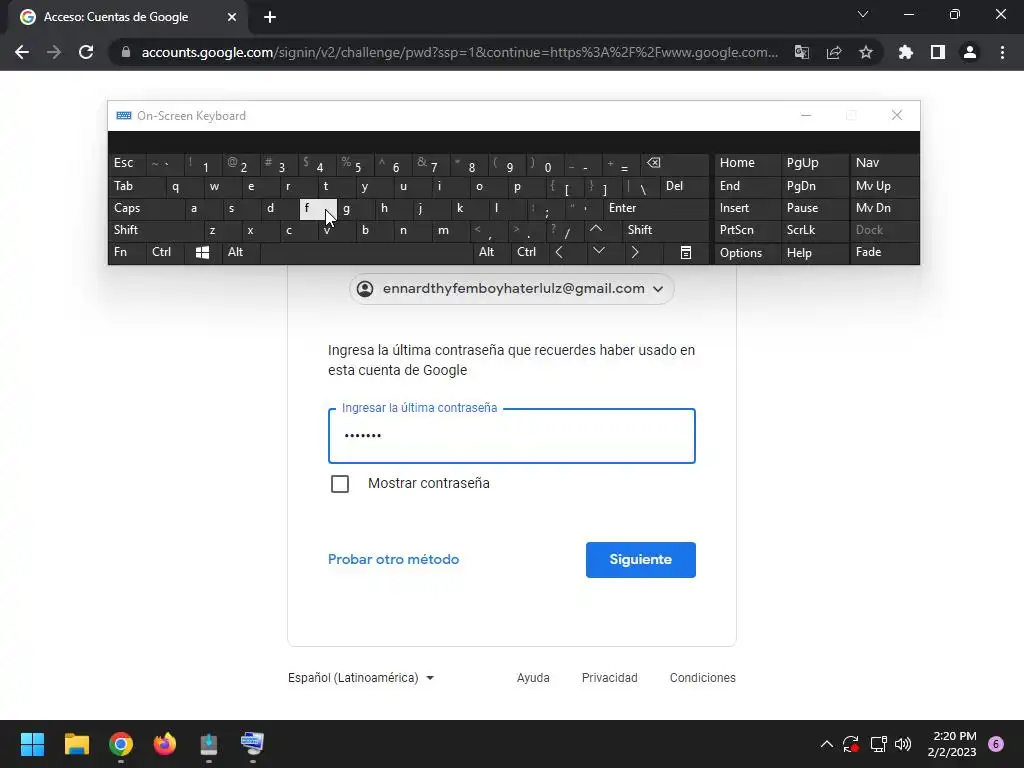Tap the Esc key on On-Screen Keyboard
The width and height of the screenshot is (1024, 768).
(x=127, y=163)
